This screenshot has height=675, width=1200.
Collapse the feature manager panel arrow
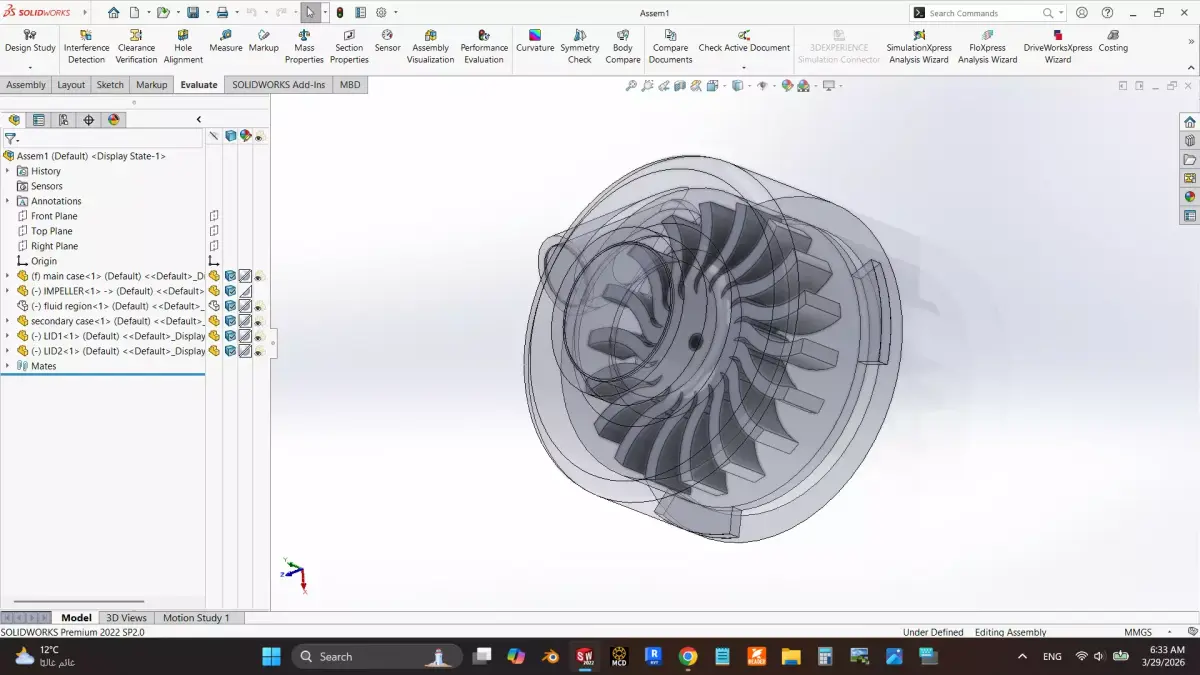click(x=198, y=120)
